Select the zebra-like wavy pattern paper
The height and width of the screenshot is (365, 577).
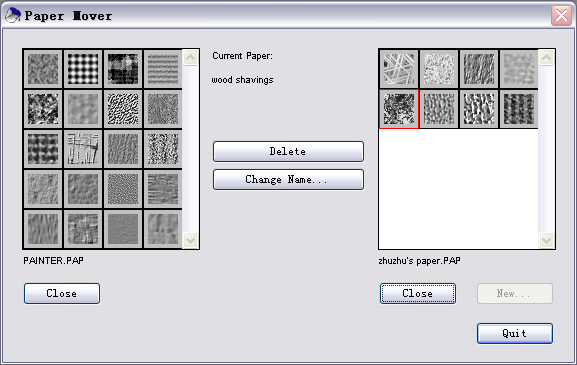(x=123, y=109)
